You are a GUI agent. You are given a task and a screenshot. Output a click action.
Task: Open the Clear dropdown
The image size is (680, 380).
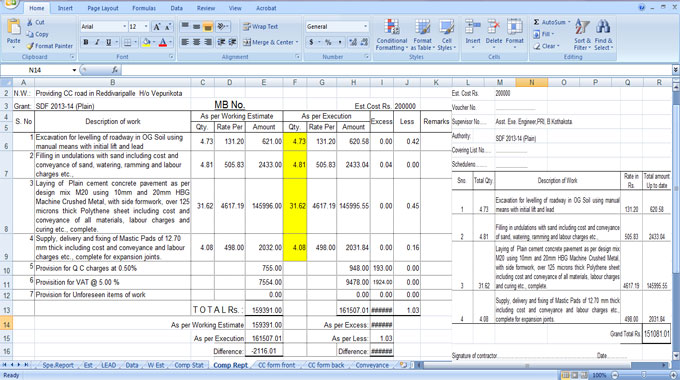pos(546,46)
